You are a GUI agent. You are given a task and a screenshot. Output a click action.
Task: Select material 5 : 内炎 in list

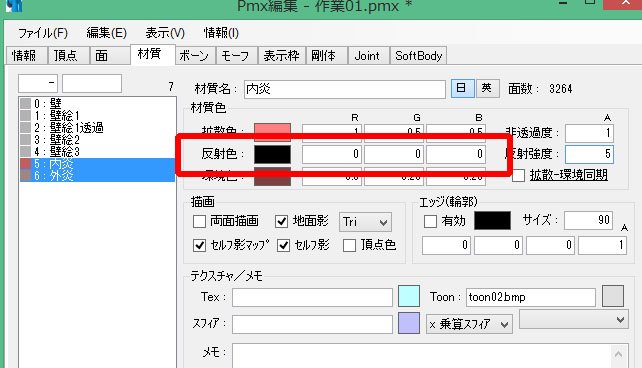(97, 164)
